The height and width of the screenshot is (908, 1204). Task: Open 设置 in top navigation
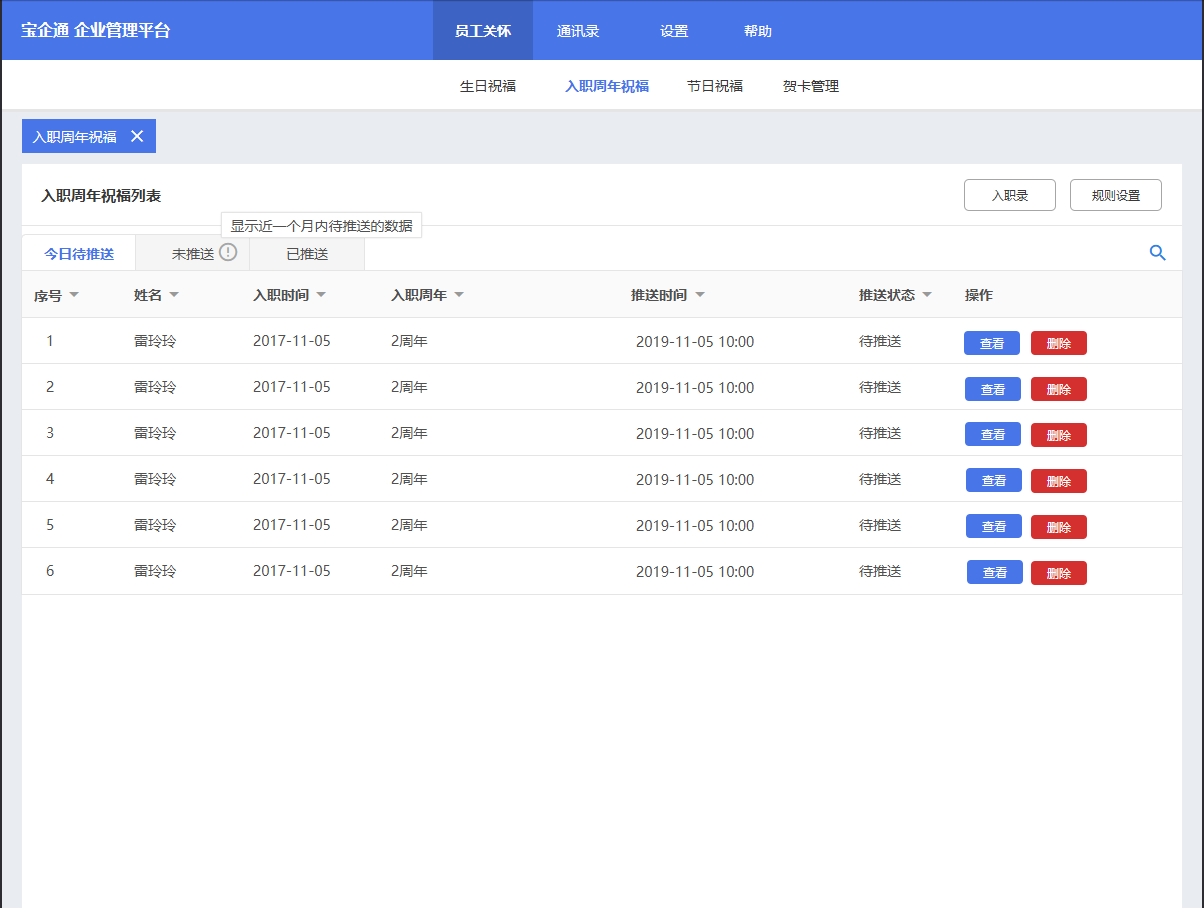[x=674, y=31]
